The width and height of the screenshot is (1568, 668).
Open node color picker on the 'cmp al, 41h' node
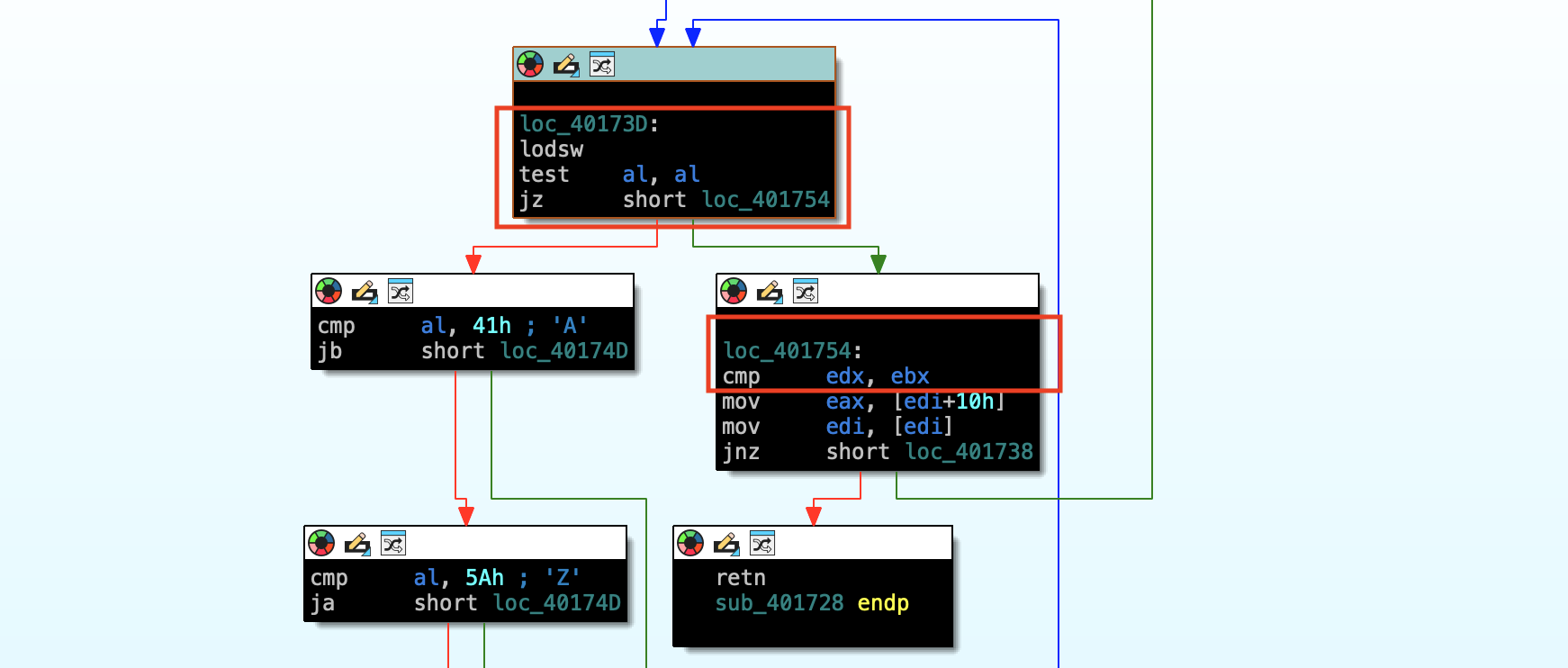[329, 291]
